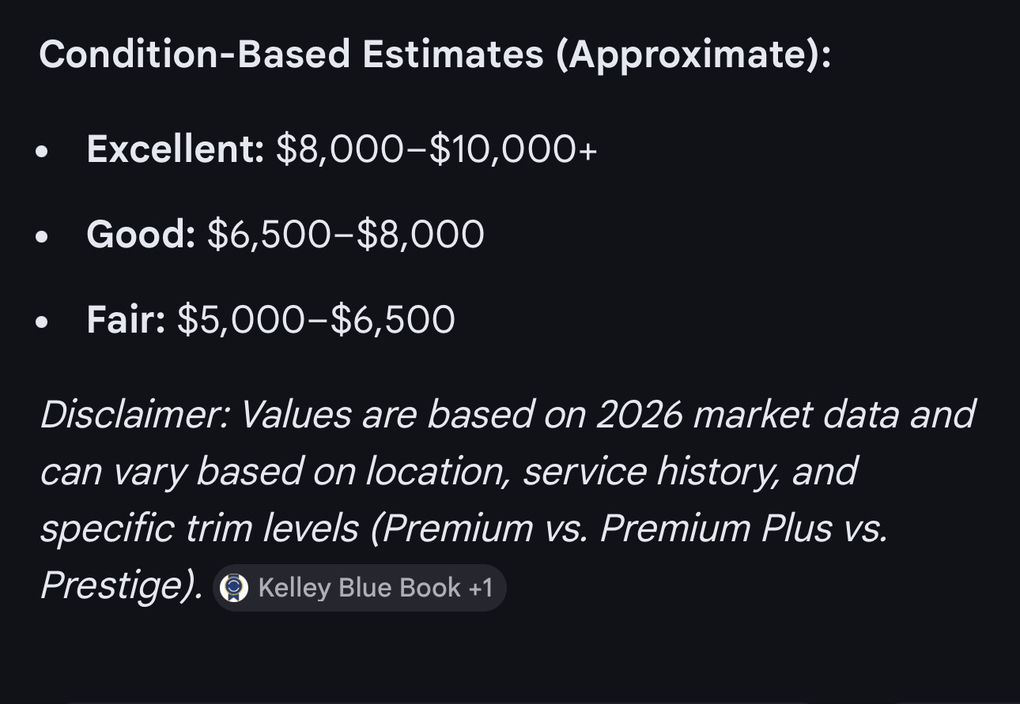Select the bold Excellent label
1020x704 pixels.
click(x=175, y=149)
